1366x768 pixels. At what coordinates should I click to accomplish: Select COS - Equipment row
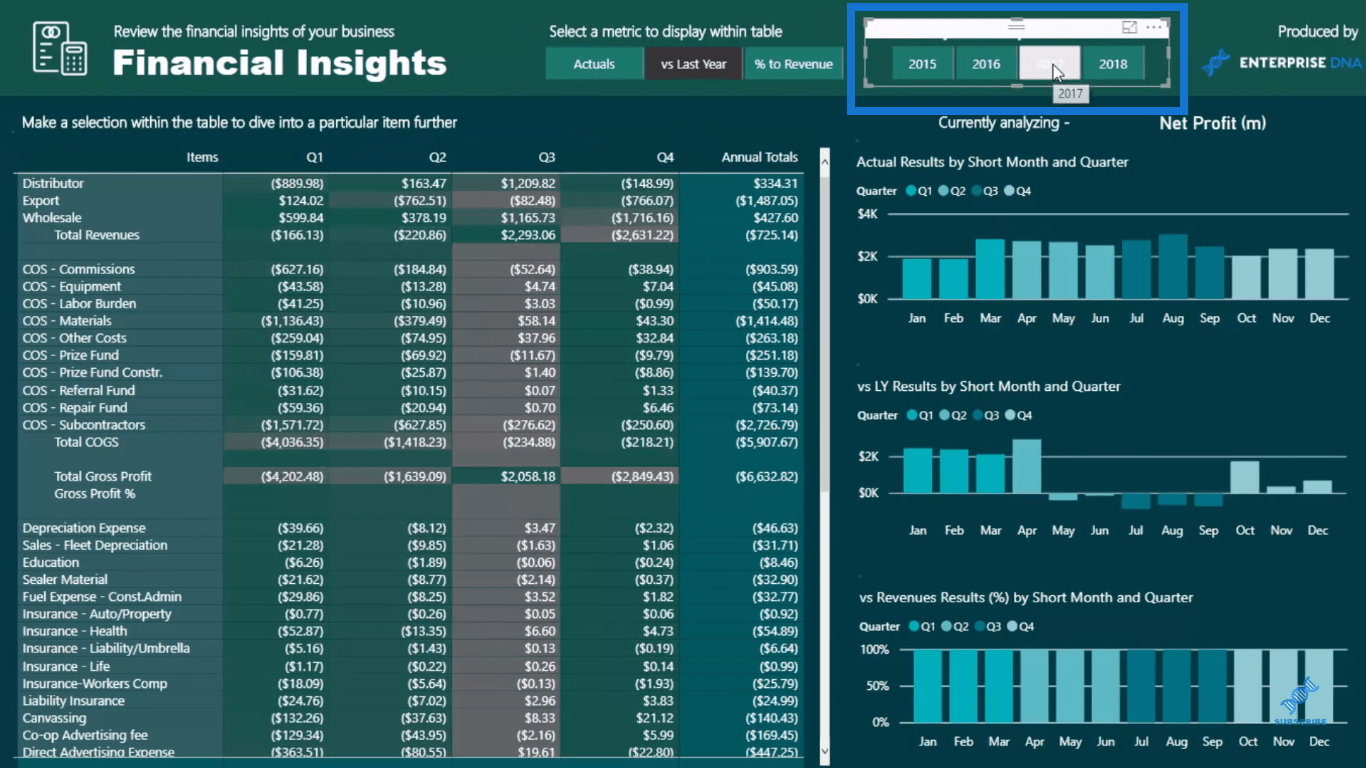coord(410,286)
